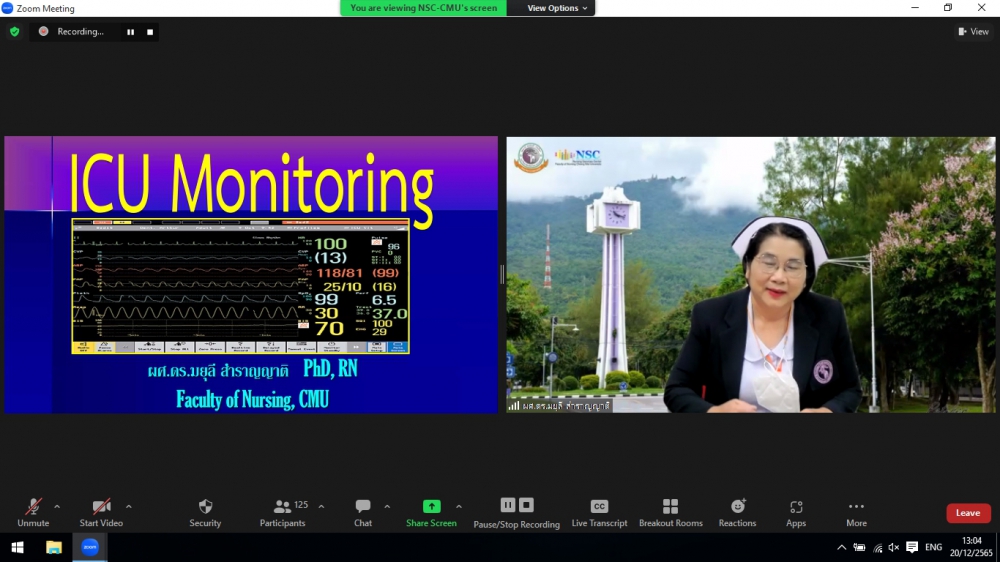Image resolution: width=1000 pixels, height=562 pixels.
Task: Open the View Options dropdown
Action: click(x=558, y=8)
